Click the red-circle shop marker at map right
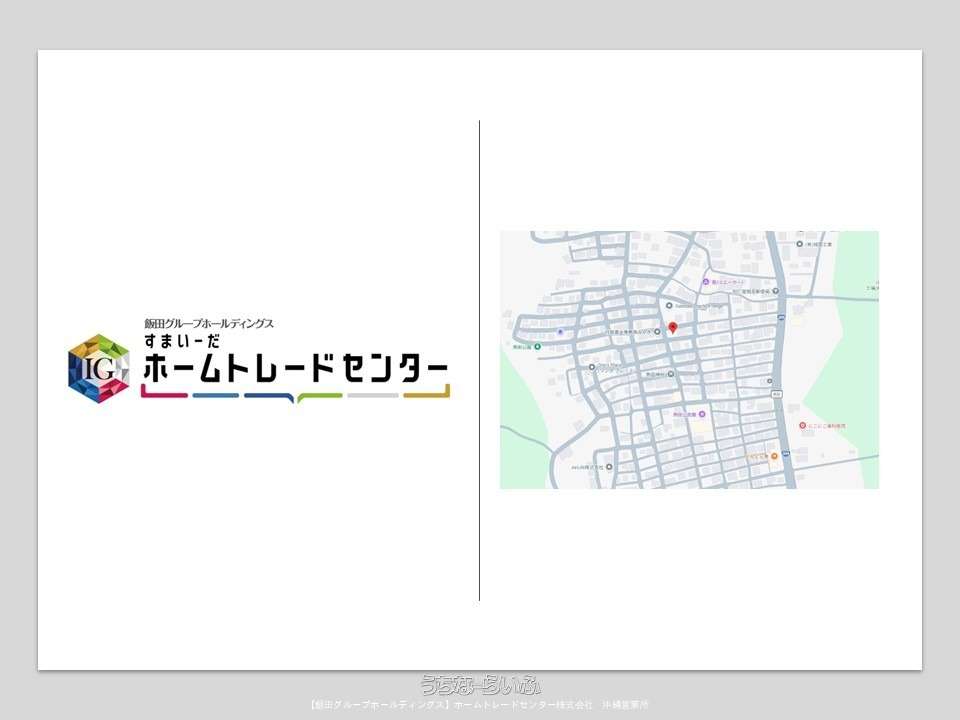This screenshot has height=720, width=960. click(803, 426)
